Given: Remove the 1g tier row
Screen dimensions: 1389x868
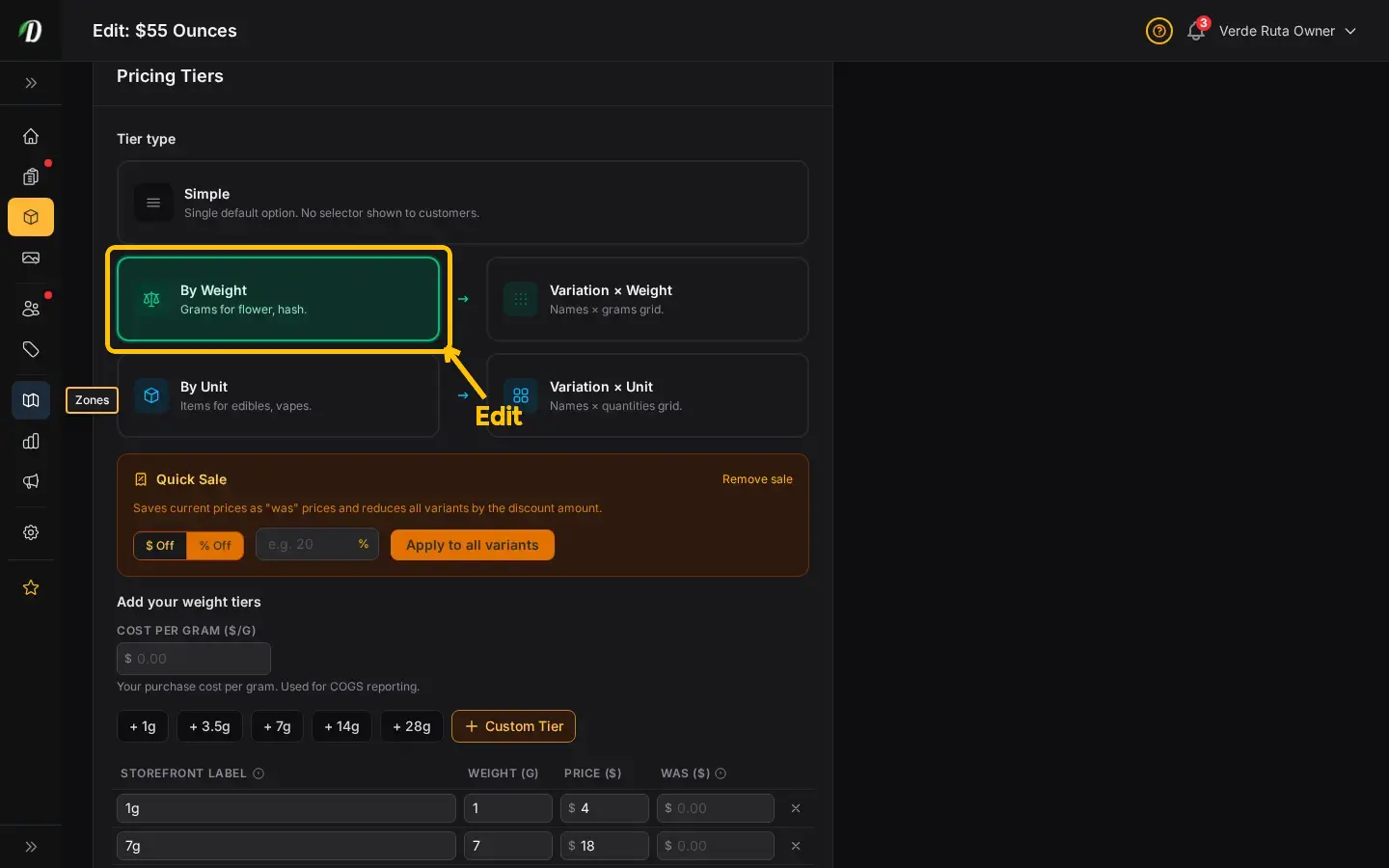Looking at the screenshot, I should (x=796, y=808).
